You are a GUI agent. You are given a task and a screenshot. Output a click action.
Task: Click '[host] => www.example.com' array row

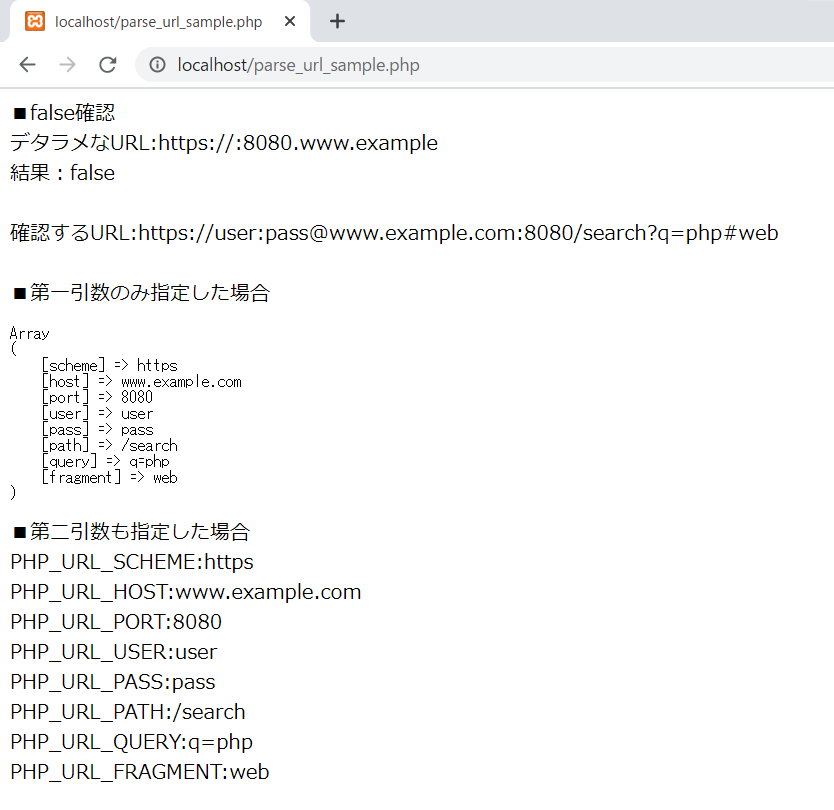[141, 381]
